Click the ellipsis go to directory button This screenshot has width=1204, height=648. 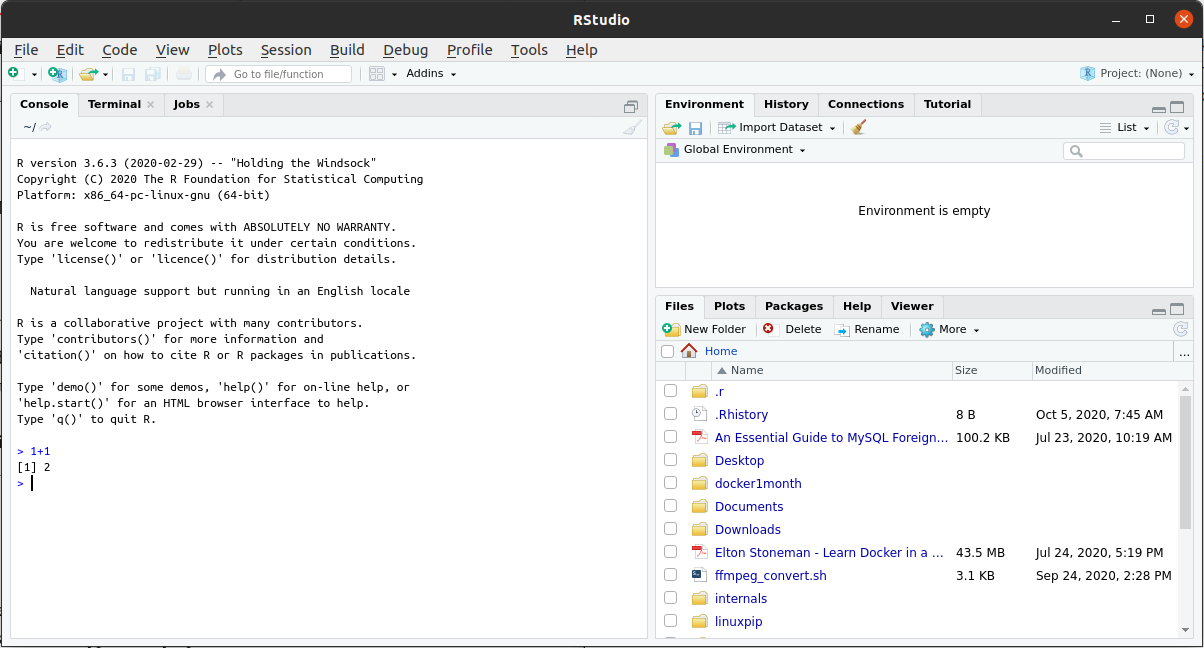pos(1184,352)
